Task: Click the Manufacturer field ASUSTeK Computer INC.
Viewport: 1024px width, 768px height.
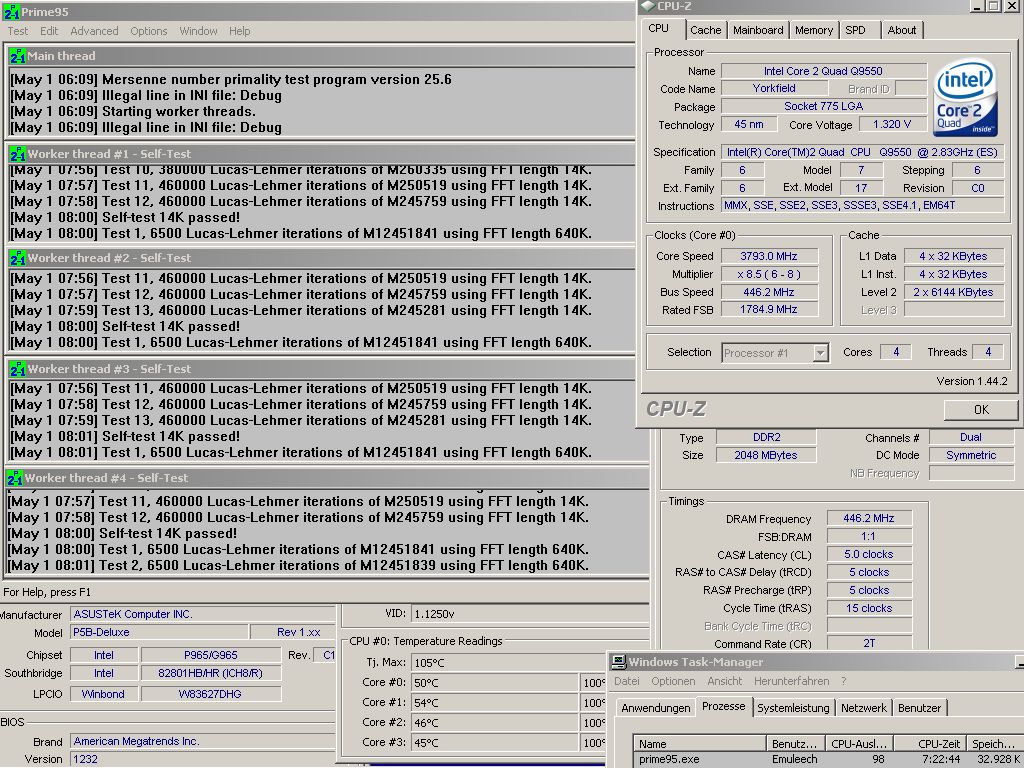Action: (202, 614)
